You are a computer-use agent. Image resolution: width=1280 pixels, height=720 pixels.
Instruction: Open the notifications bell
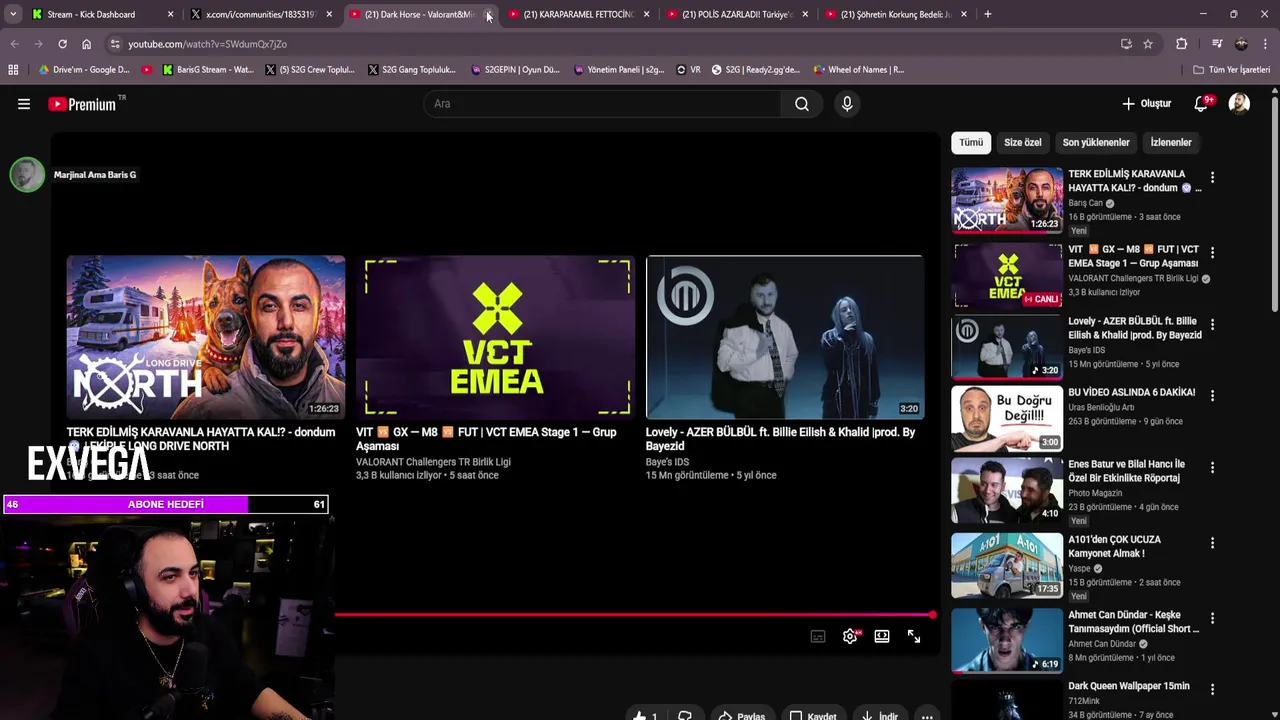[1202, 104]
